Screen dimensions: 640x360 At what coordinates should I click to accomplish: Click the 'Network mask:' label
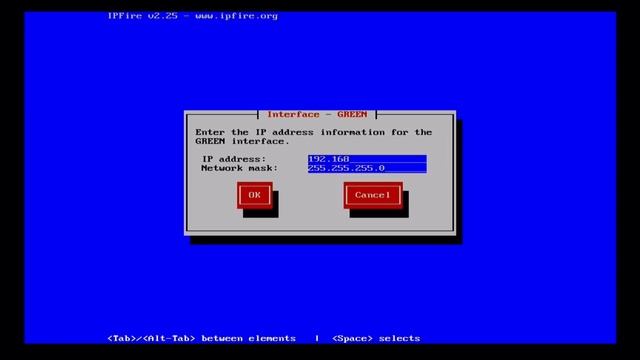pos(239,168)
